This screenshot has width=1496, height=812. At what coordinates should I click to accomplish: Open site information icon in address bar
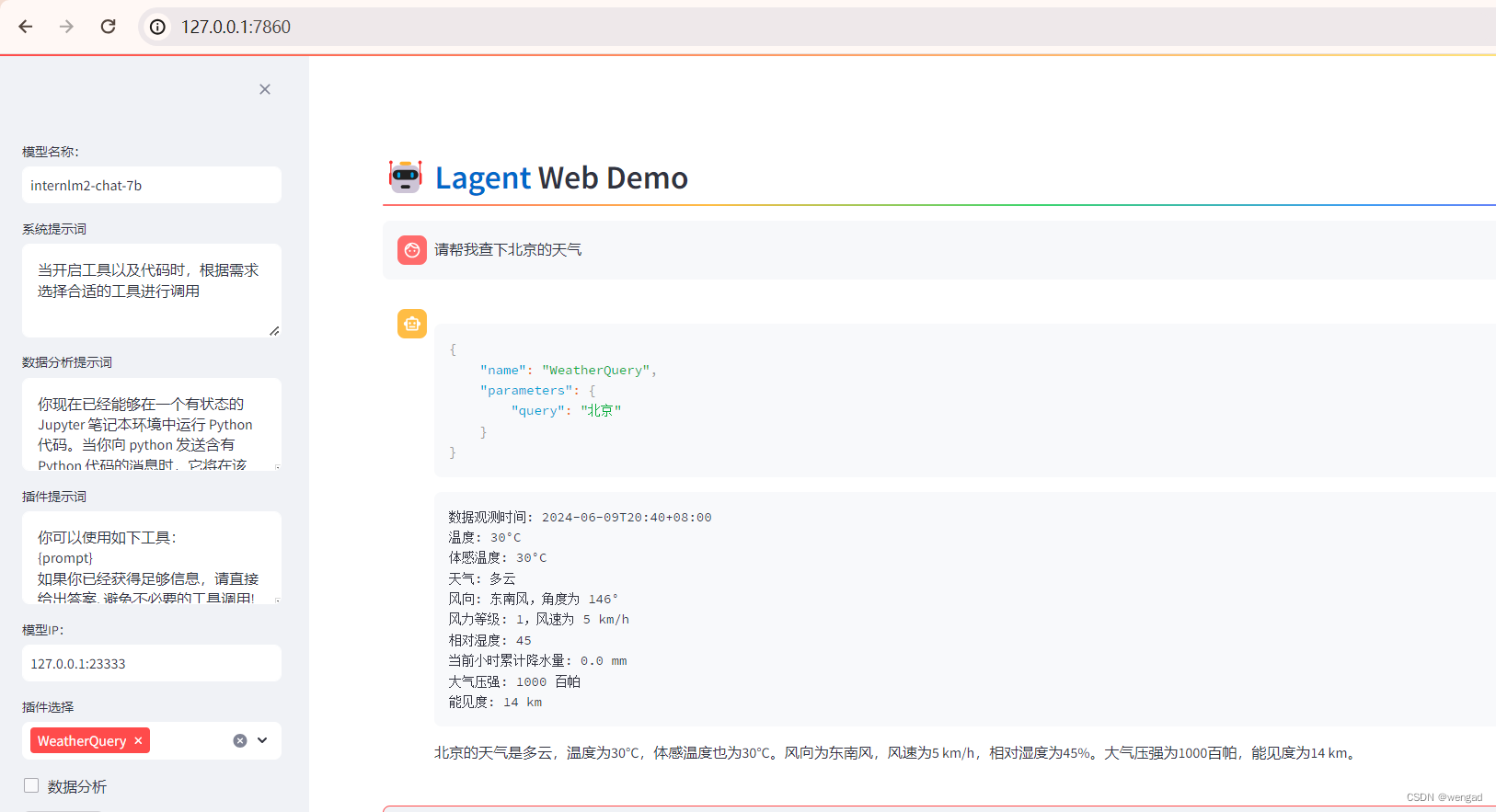tap(158, 27)
